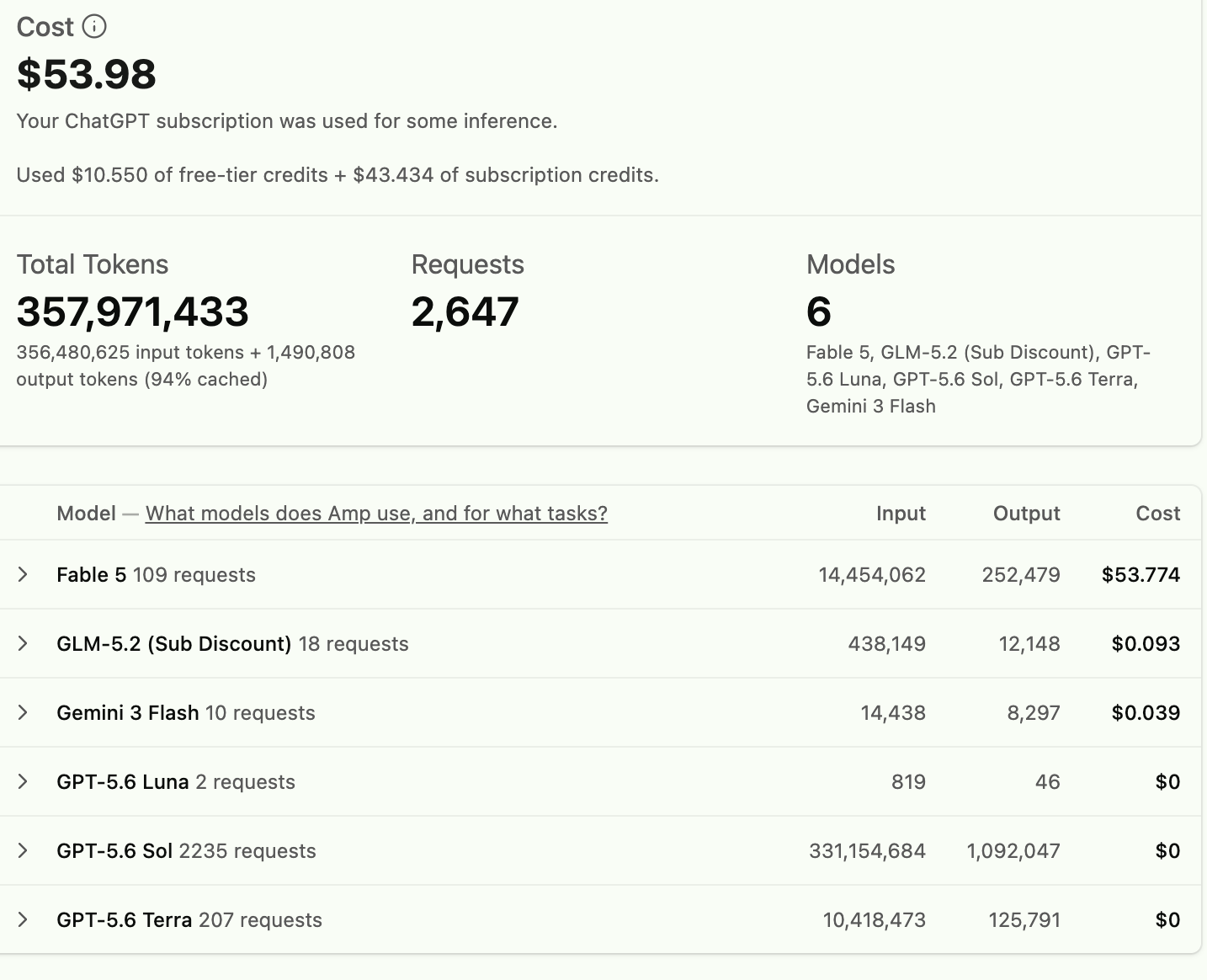Click the '109 requests' count for Fable 5
This screenshot has width=1207, height=980.
pos(194,574)
